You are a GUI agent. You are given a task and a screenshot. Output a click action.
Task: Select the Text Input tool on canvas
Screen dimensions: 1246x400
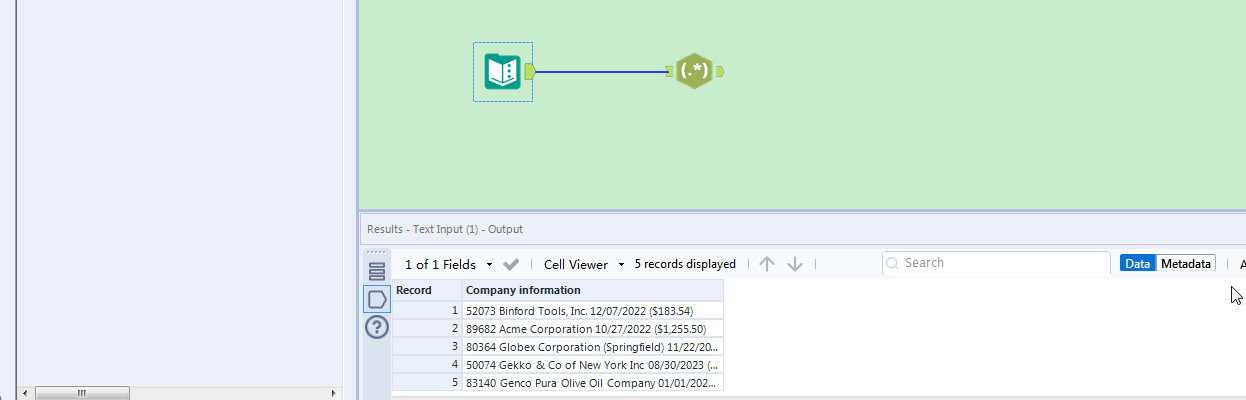[x=501, y=71]
